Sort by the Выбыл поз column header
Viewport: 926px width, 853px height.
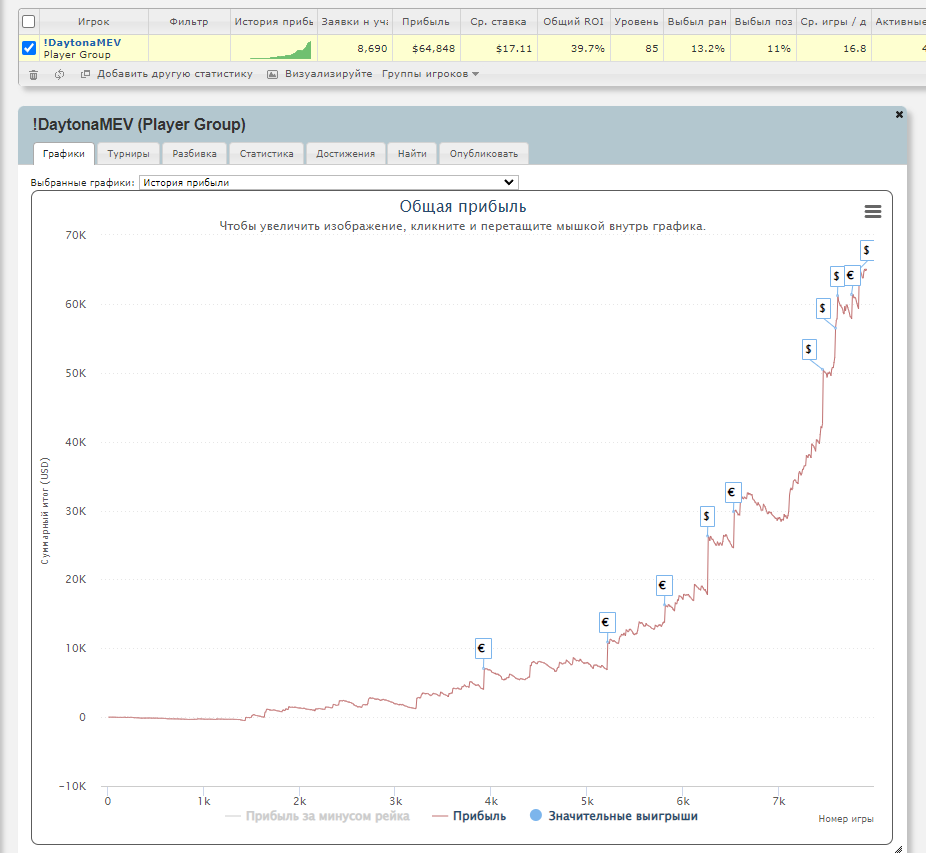coord(764,22)
